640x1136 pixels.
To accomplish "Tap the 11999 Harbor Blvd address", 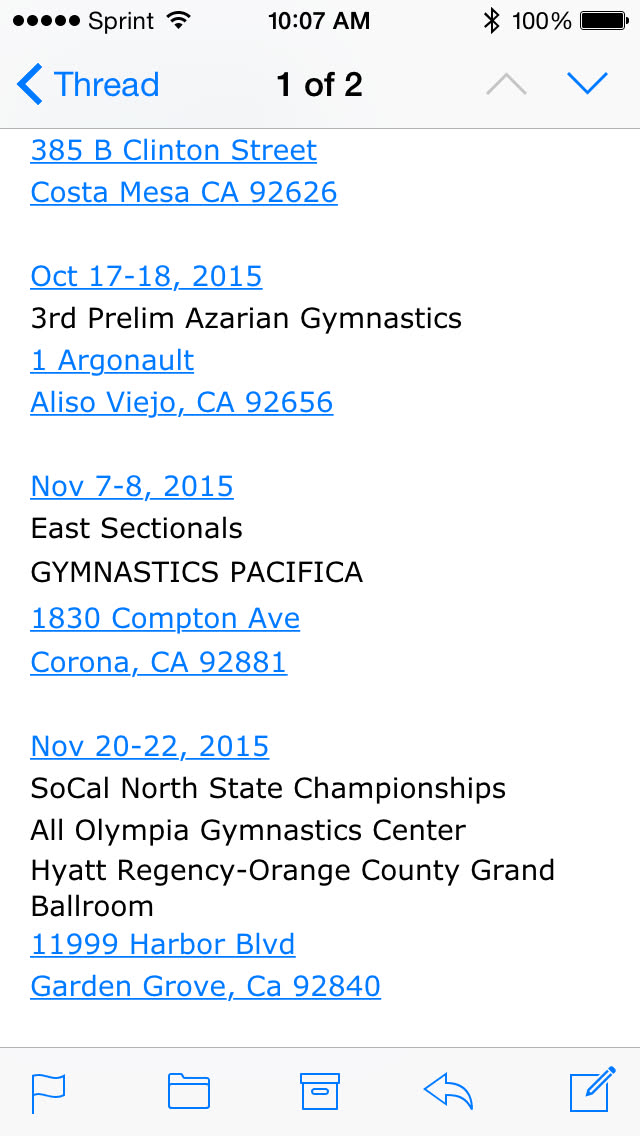I will pyautogui.click(x=163, y=944).
